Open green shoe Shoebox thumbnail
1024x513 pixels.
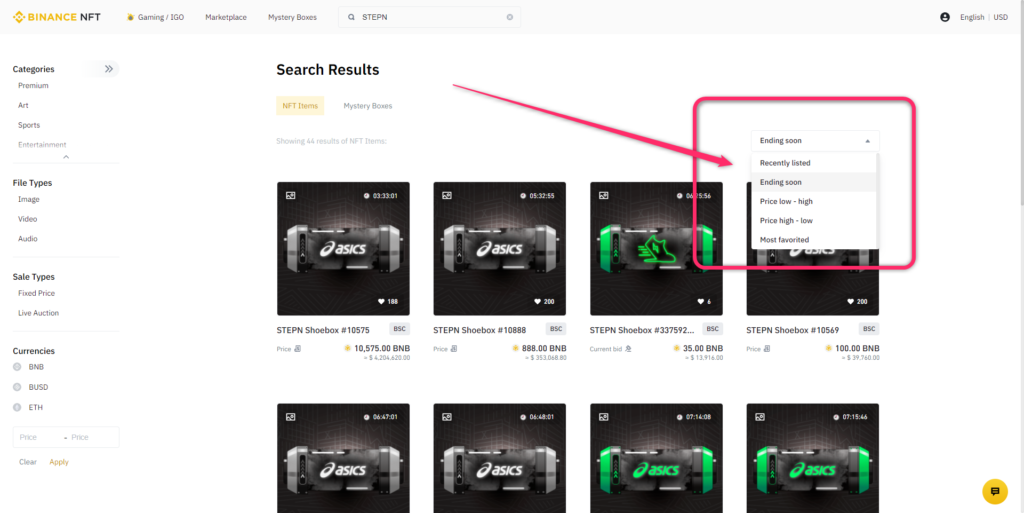coord(656,249)
